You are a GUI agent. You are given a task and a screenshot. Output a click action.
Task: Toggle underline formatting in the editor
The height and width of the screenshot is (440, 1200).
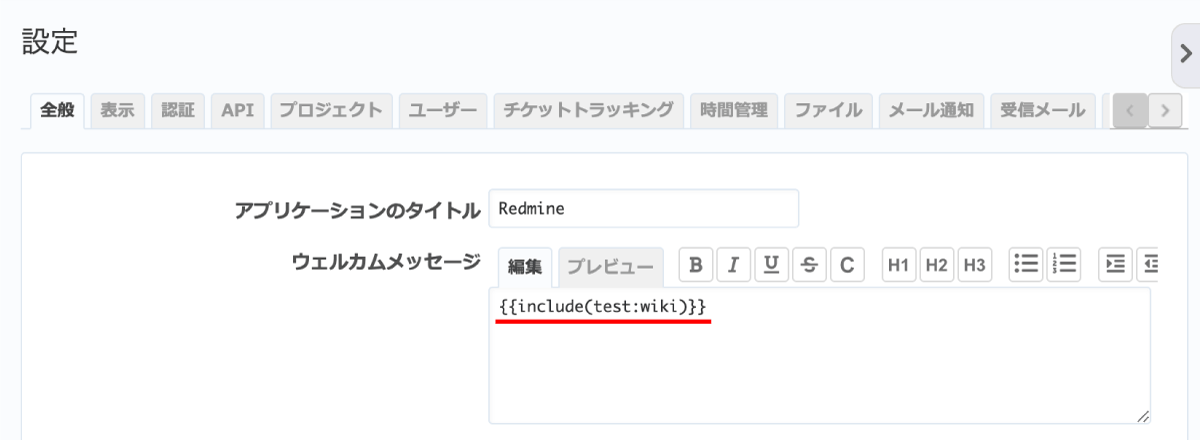771,265
